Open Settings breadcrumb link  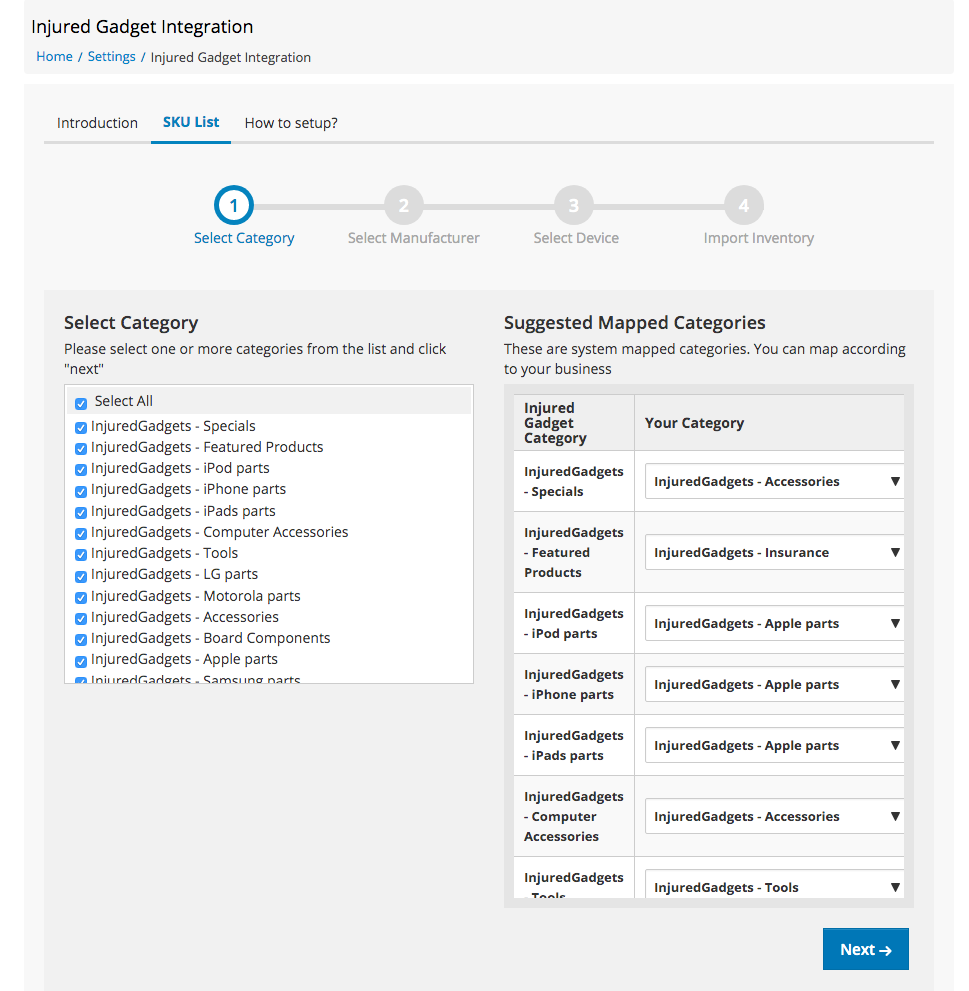[111, 56]
